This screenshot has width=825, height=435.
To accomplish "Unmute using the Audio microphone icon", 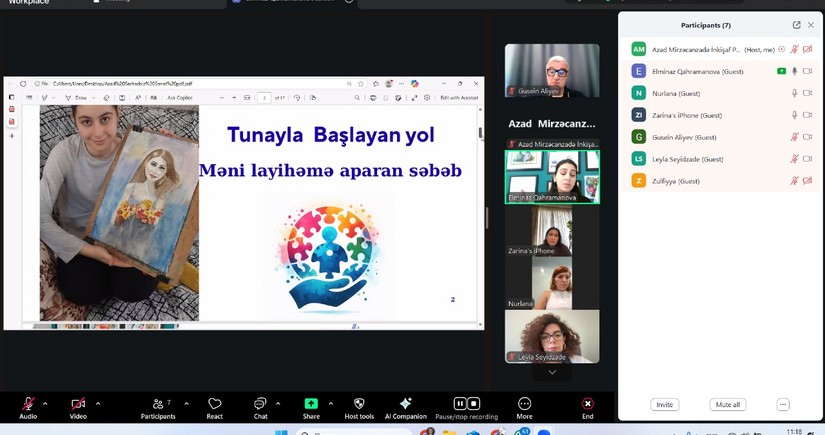I will pyautogui.click(x=28, y=404).
